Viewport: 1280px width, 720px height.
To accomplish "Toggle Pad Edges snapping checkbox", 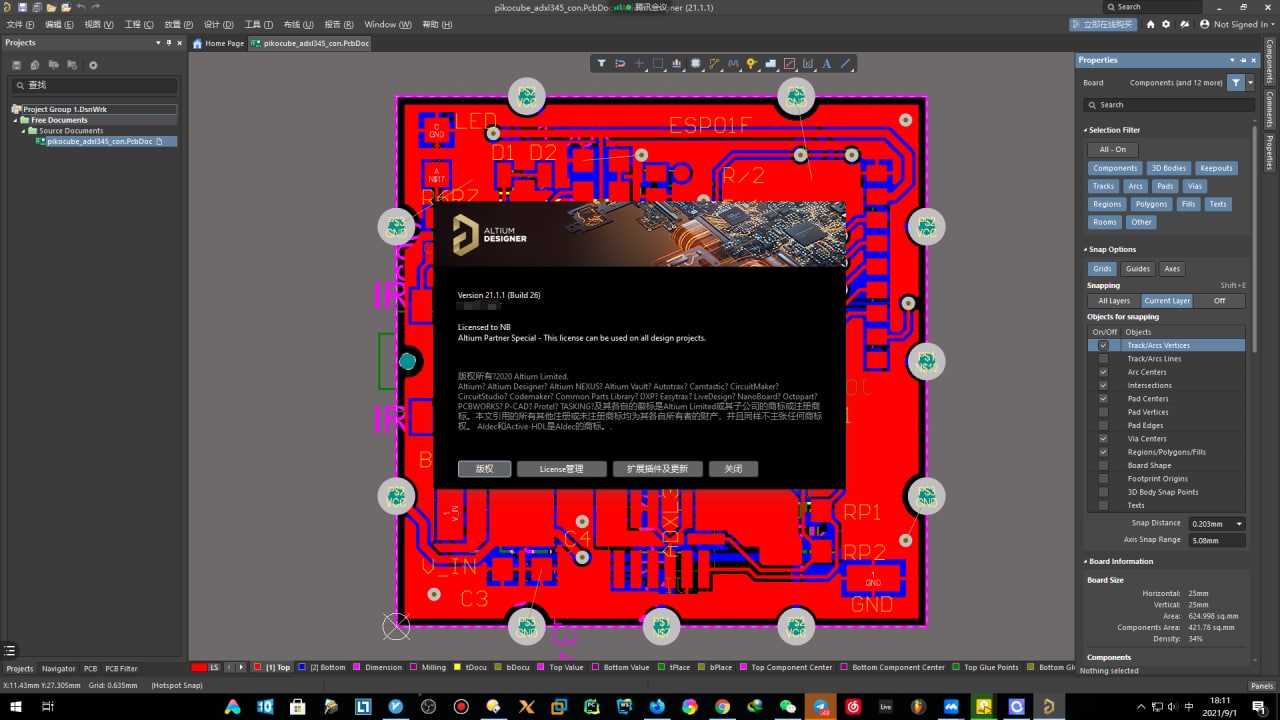I will point(1103,425).
